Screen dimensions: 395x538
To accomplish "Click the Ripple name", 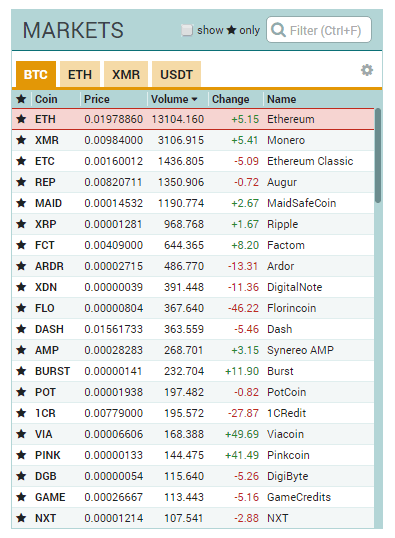I will point(282,224).
